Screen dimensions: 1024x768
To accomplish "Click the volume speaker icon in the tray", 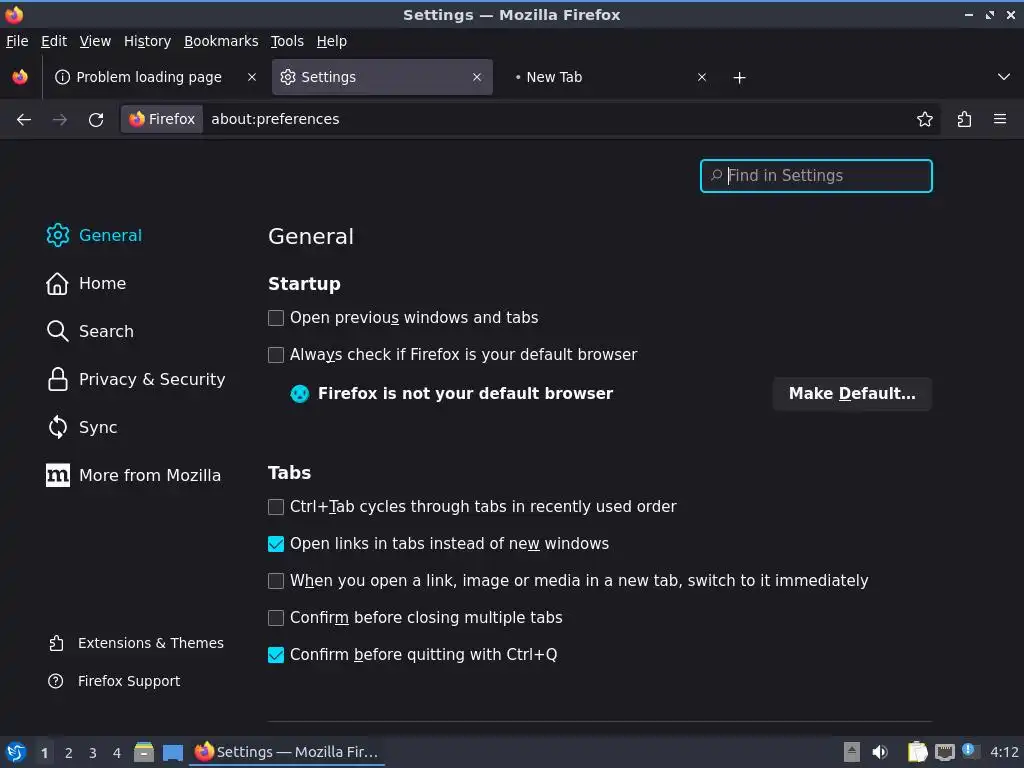I will 880,752.
